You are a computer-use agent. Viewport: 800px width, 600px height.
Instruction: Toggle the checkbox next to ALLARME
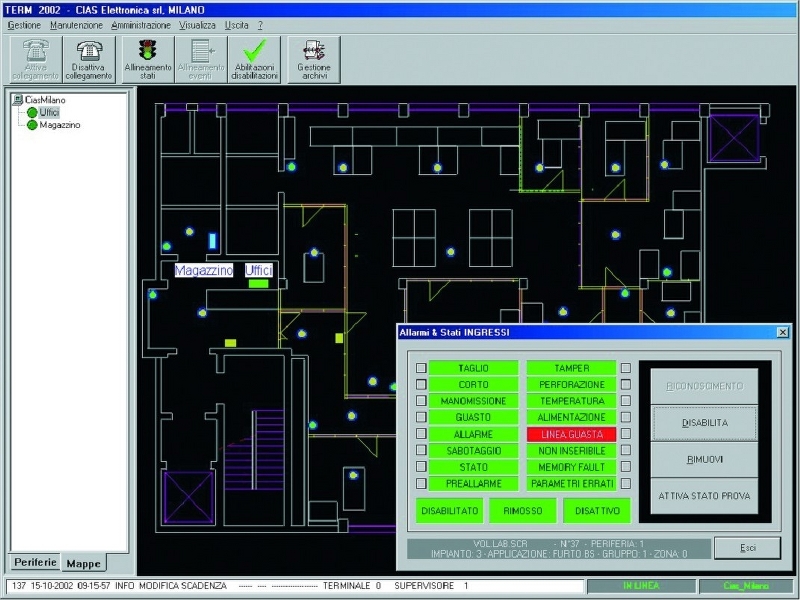coord(421,435)
